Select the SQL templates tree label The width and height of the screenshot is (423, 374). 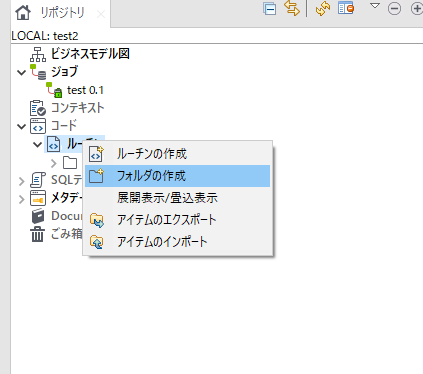(67, 180)
